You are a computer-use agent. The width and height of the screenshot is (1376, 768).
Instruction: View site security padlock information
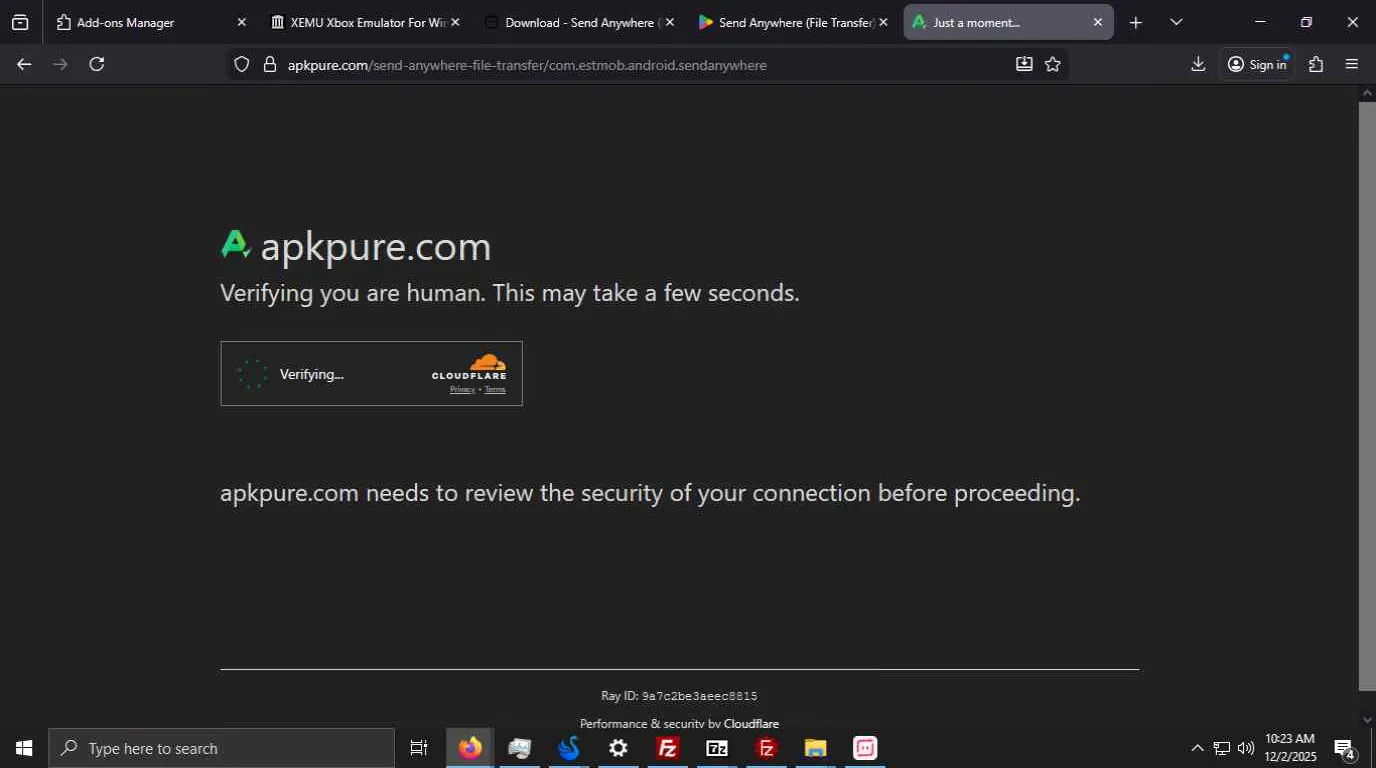tap(269, 65)
